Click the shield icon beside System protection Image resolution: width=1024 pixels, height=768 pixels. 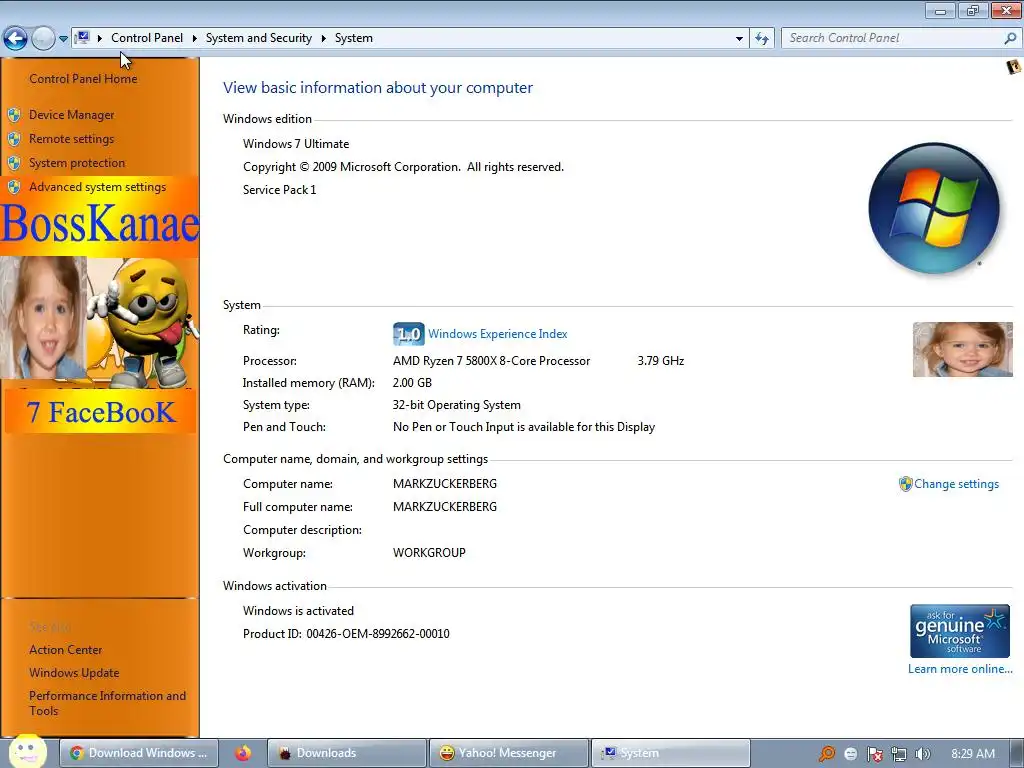pyautogui.click(x=14, y=163)
